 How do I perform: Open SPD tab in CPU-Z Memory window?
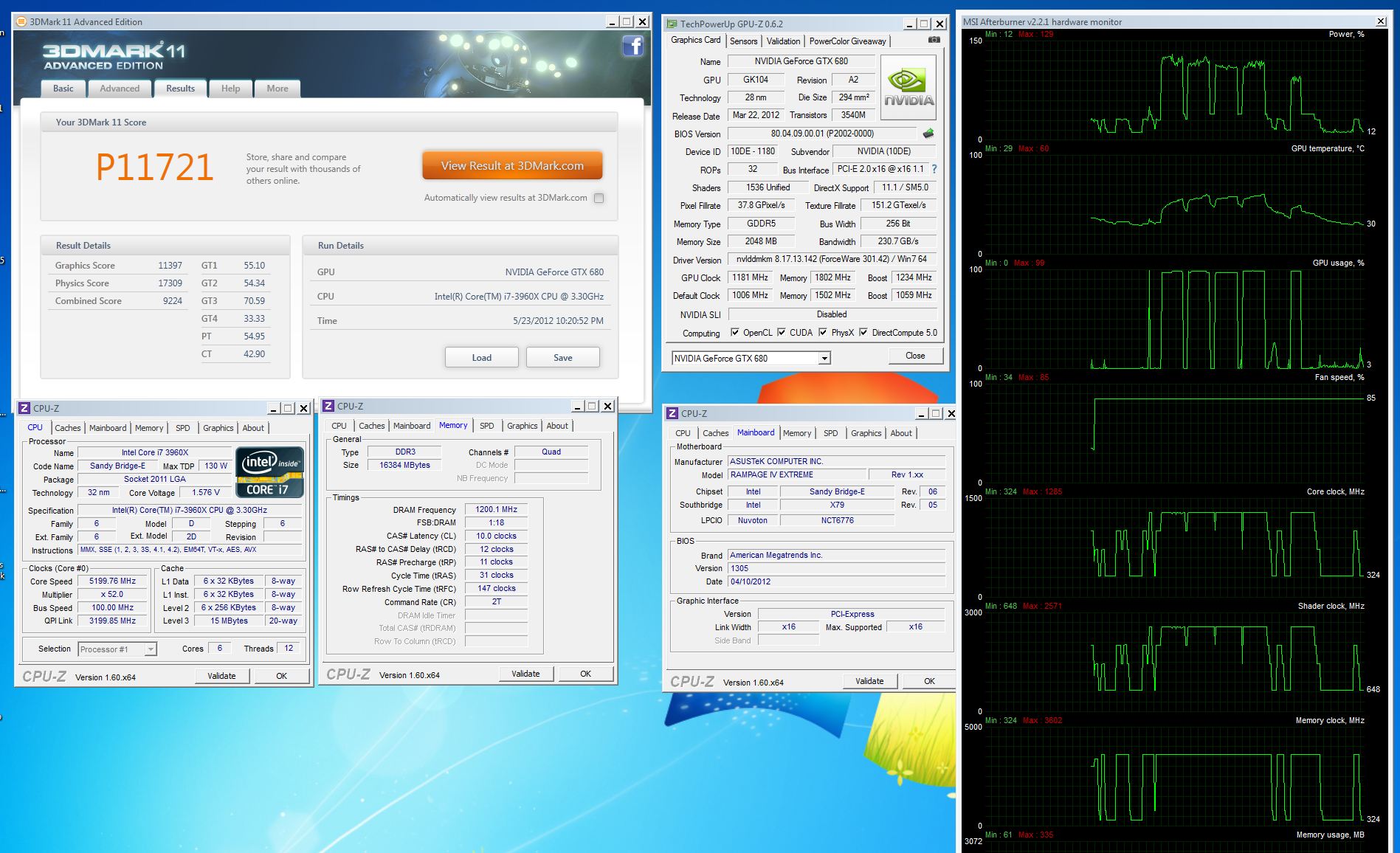tap(487, 426)
